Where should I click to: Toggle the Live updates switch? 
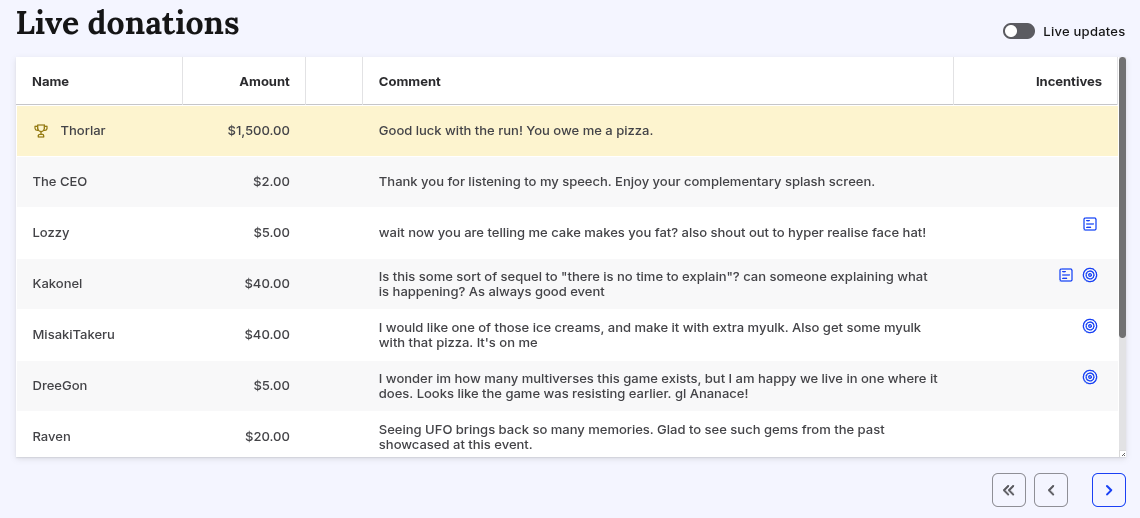click(1019, 31)
